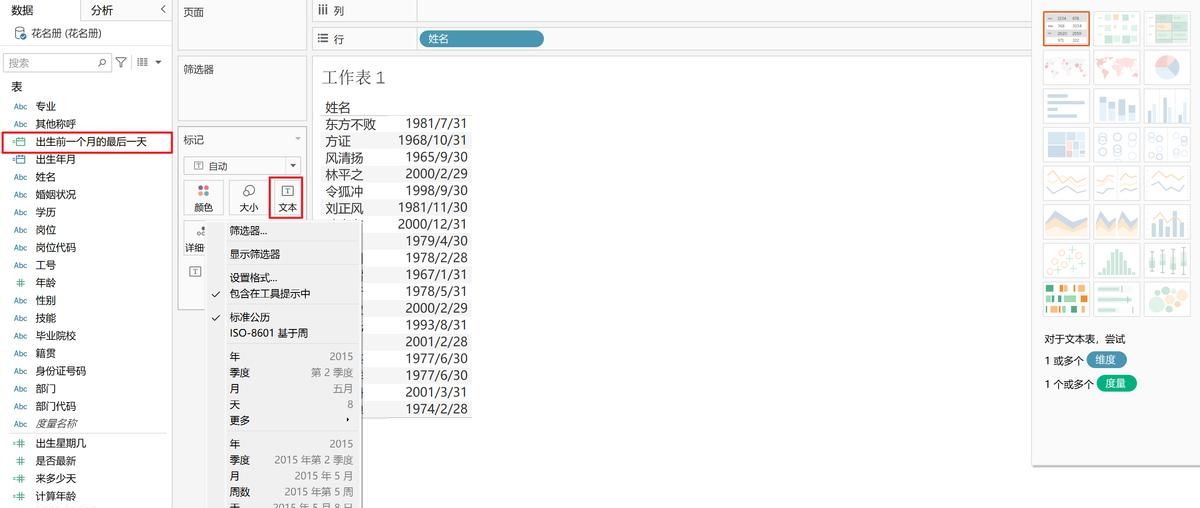
Task: Select 季度 2015 年第 2 季度 date value
Action: click(283, 460)
